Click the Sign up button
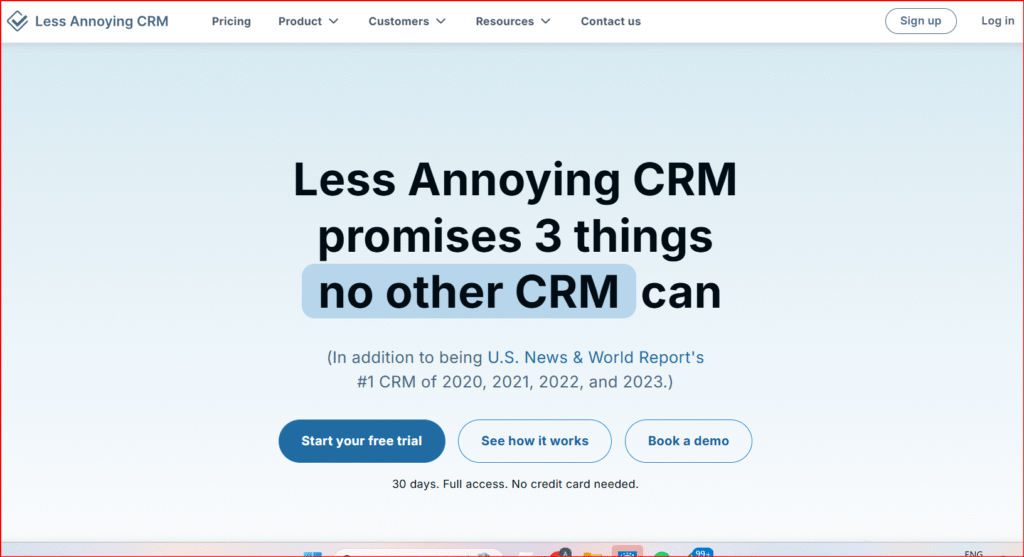The height and width of the screenshot is (557, 1024). (920, 21)
